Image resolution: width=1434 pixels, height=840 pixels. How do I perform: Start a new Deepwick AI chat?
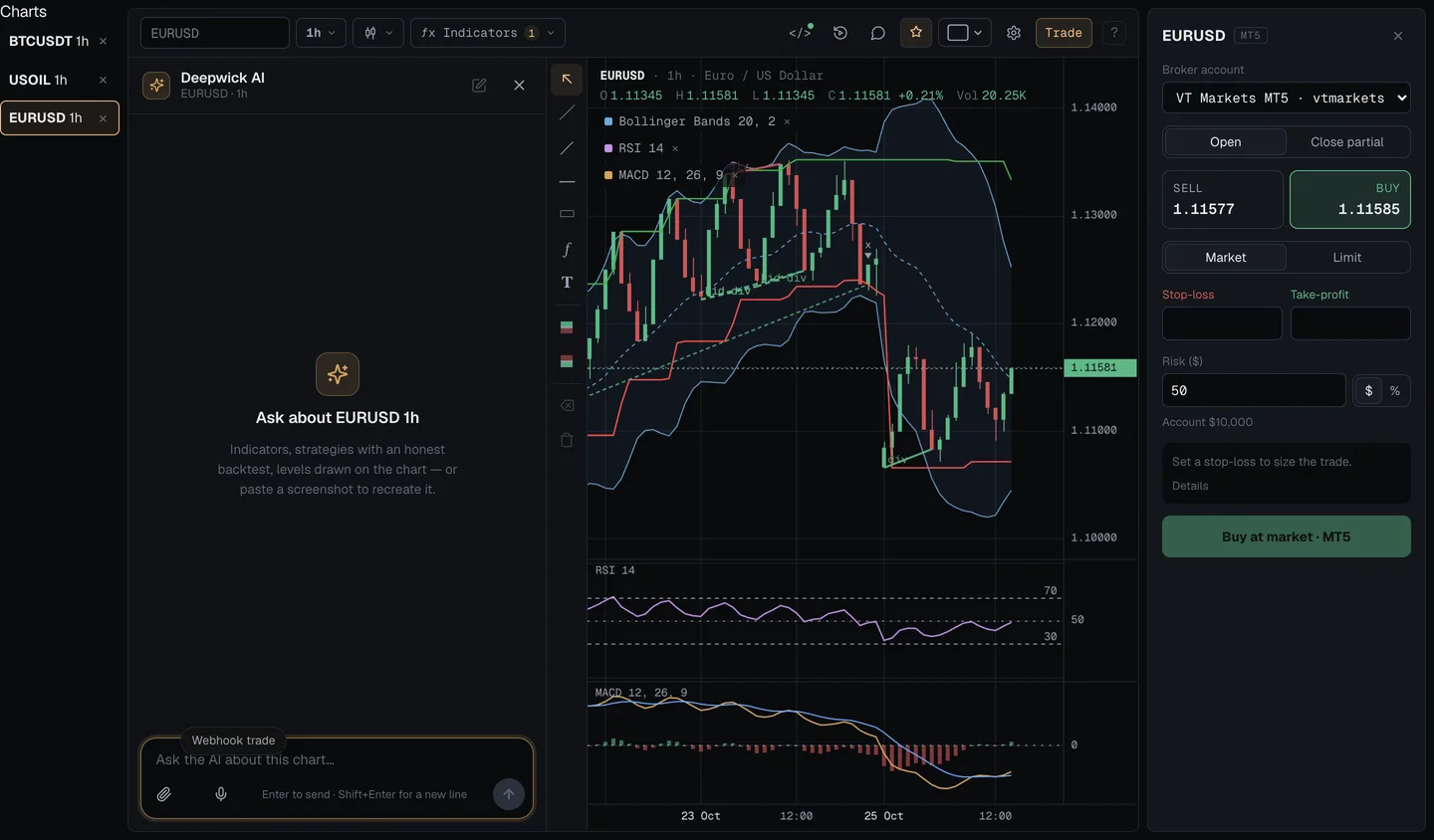coord(479,86)
